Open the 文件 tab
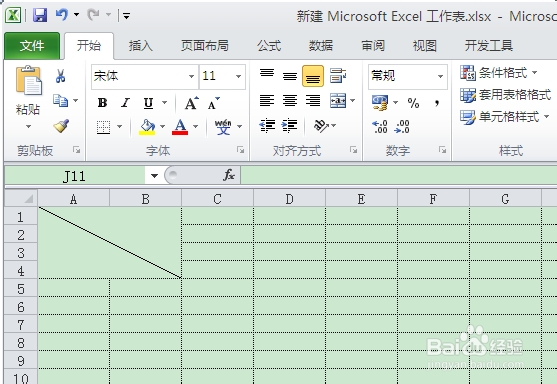 click(x=32, y=45)
